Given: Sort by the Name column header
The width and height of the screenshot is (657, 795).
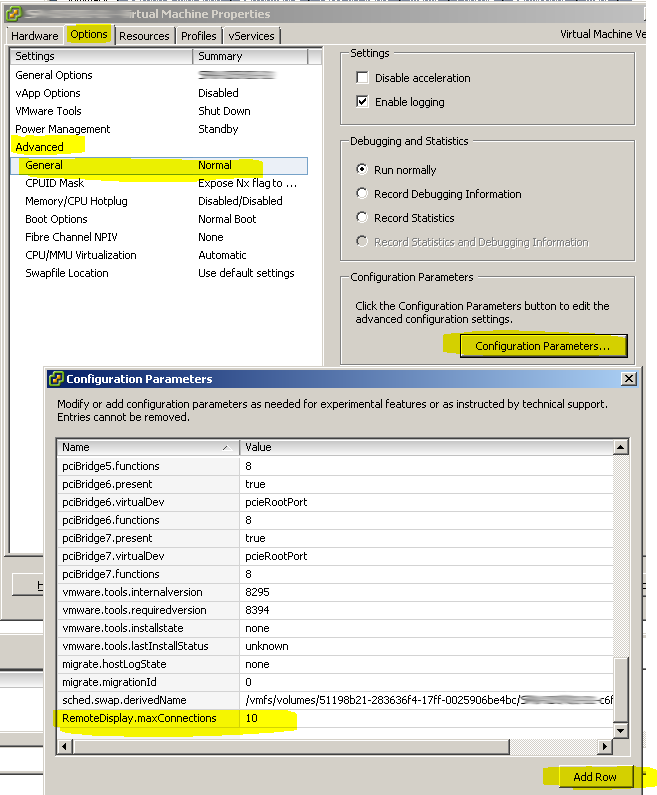Looking at the screenshot, I should click(148, 447).
